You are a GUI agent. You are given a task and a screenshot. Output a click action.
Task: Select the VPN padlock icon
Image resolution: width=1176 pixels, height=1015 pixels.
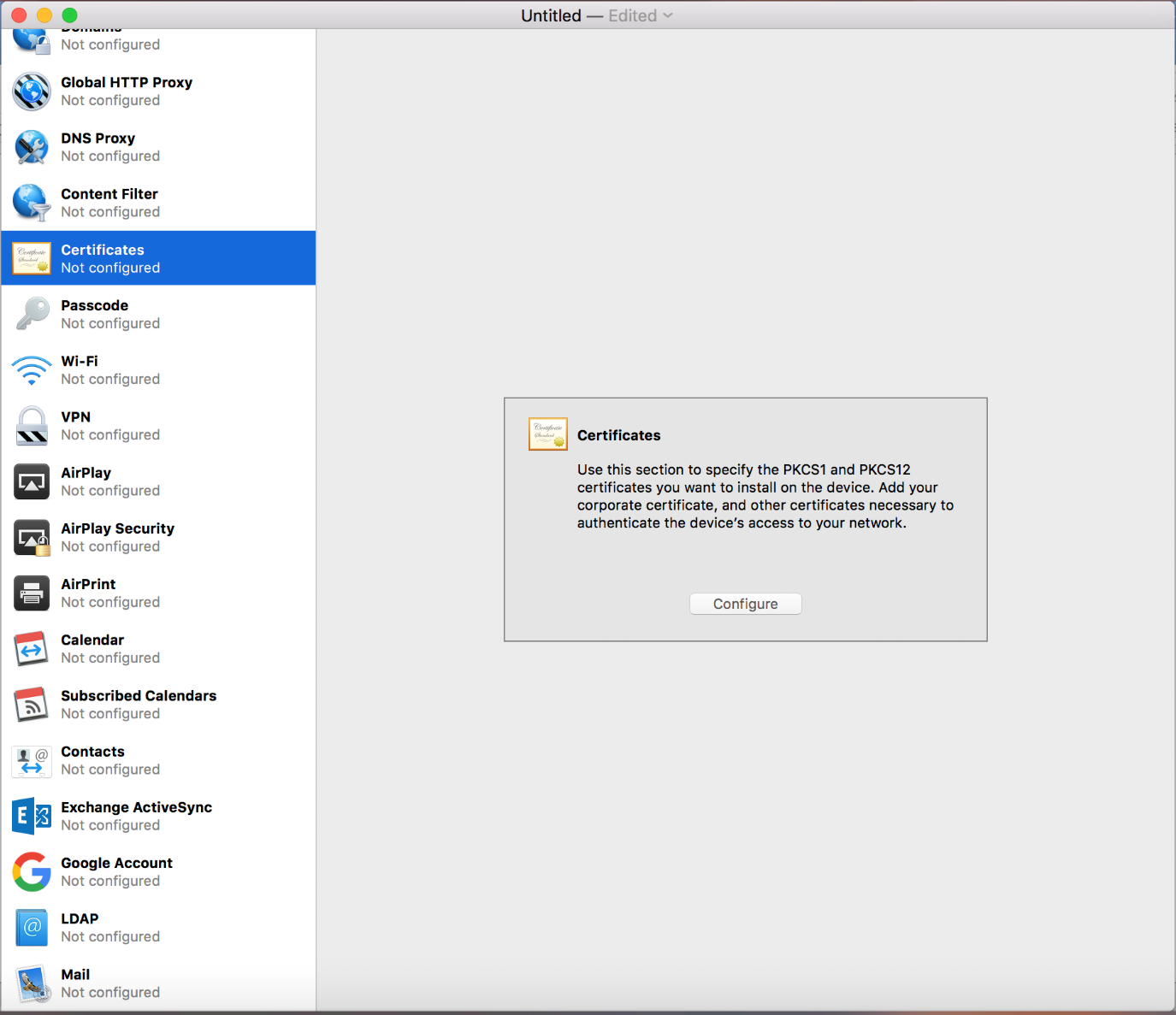tap(31, 426)
